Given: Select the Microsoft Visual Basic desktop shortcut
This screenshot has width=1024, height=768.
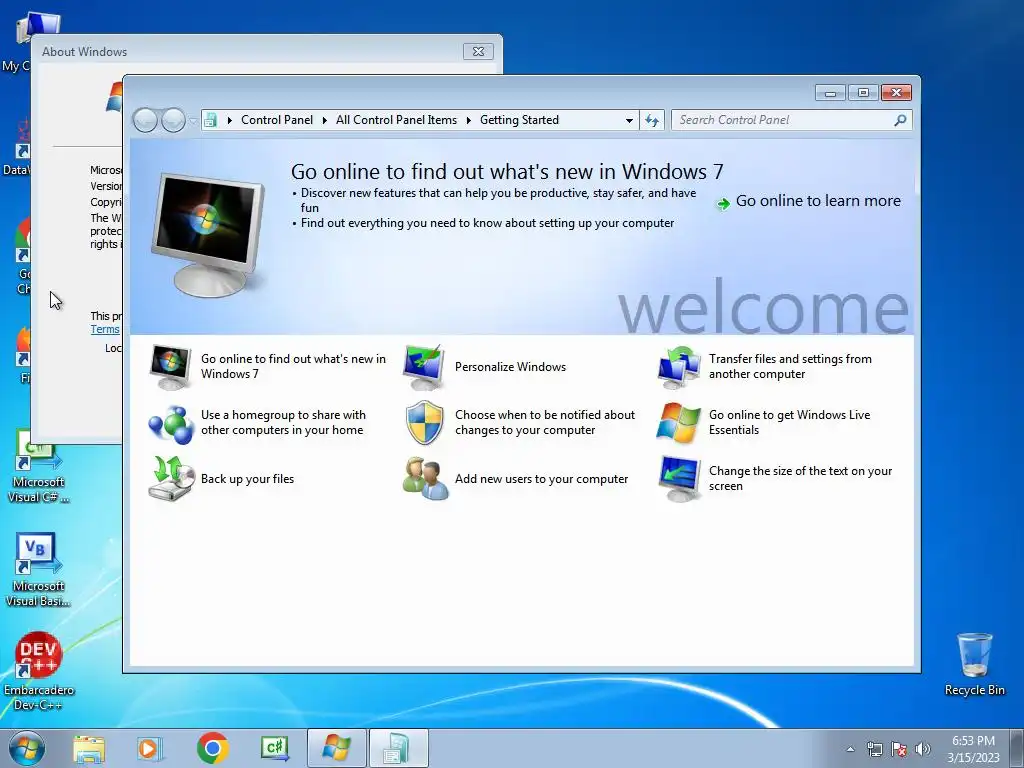Looking at the screenshot, I should [38, 569].
